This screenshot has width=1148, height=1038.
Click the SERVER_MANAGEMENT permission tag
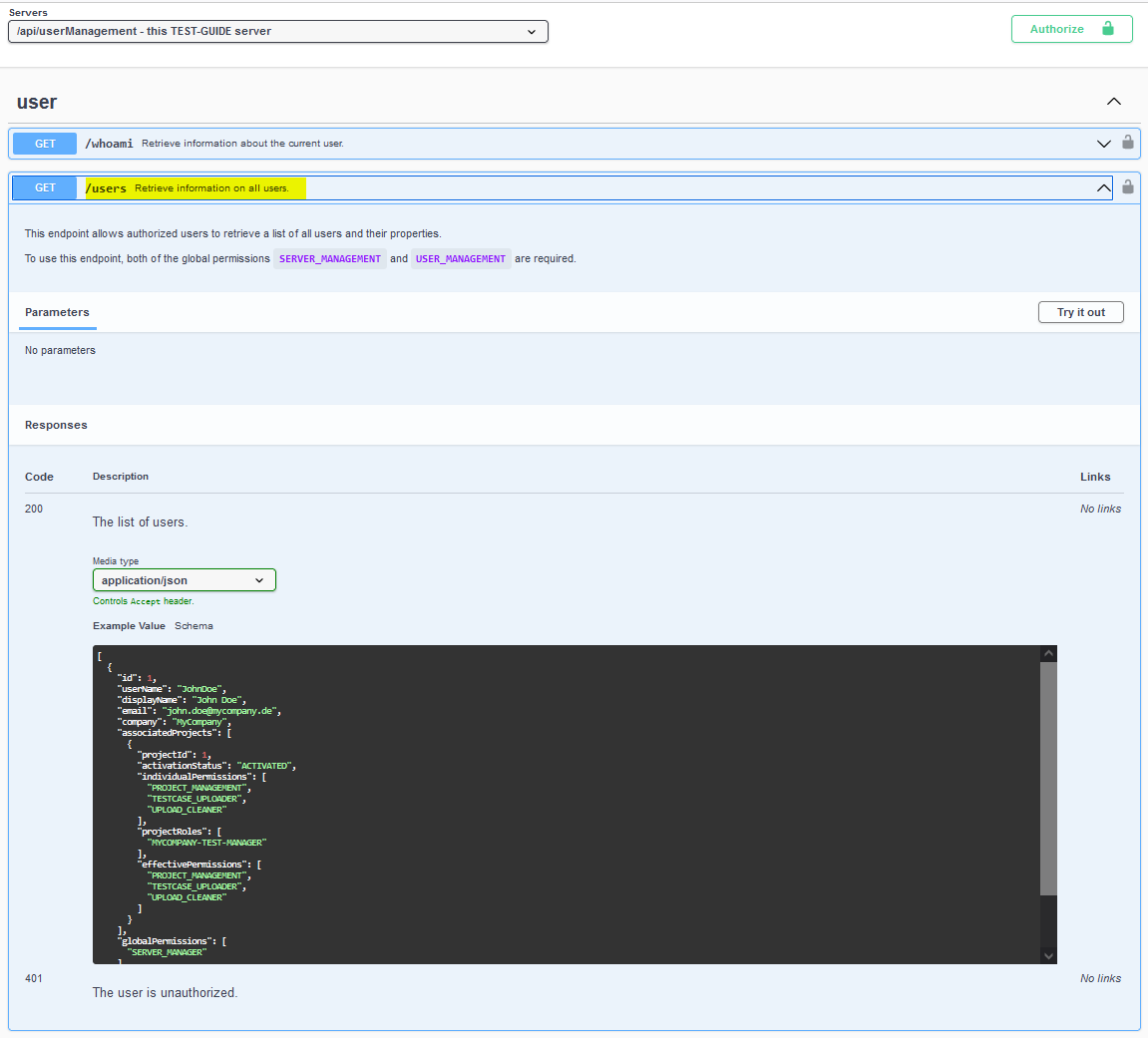[x=330, y=259]
